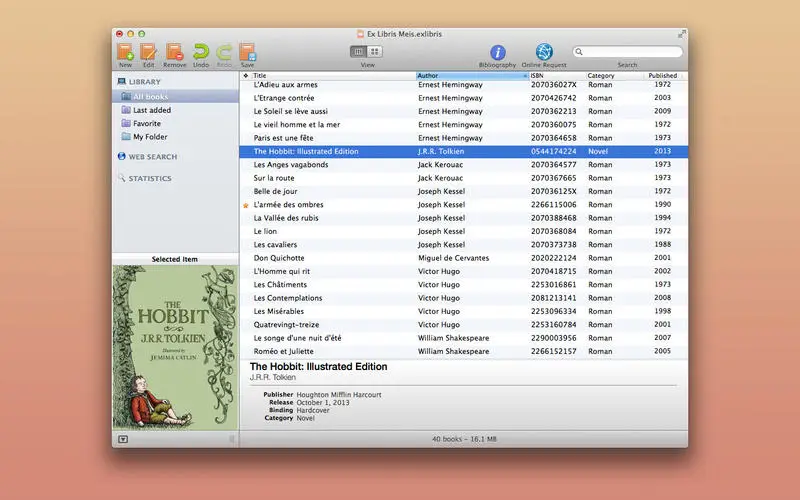Screen dimensions: 800x500
Task: Select All books in the library sidebar
Action: [176, 96]
